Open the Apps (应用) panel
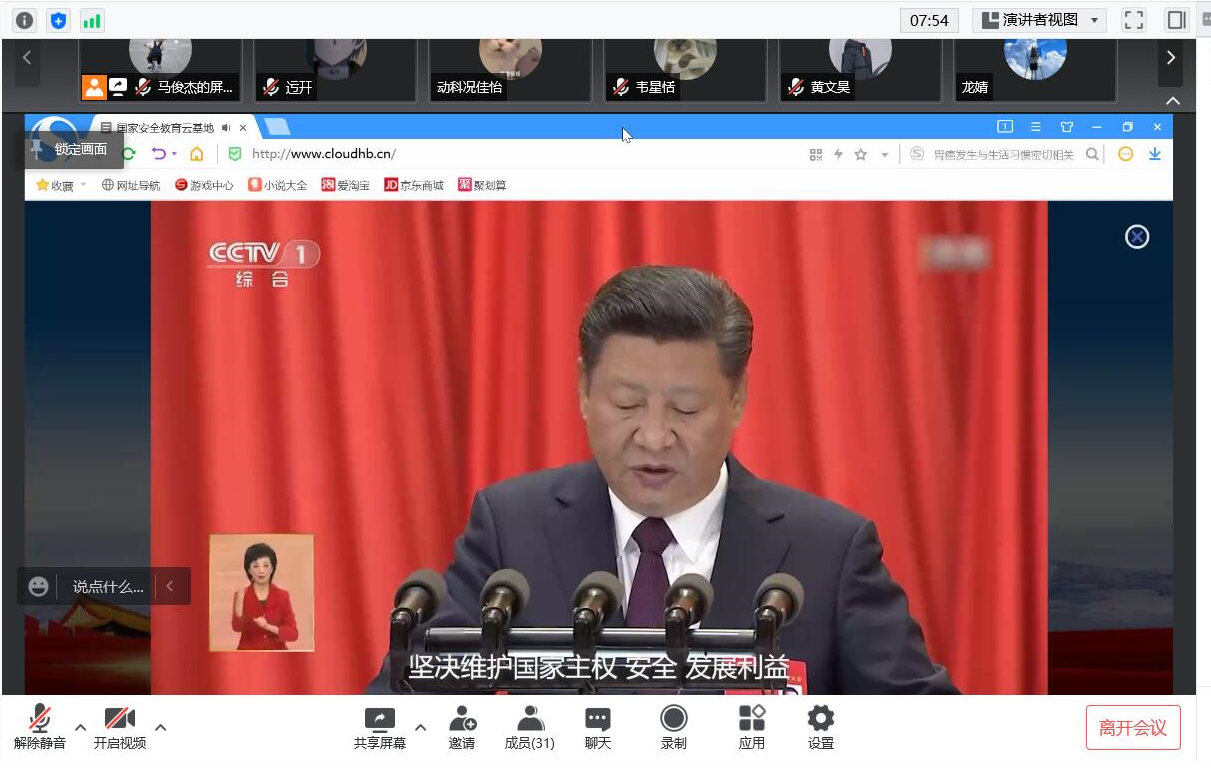 [751, 727]
